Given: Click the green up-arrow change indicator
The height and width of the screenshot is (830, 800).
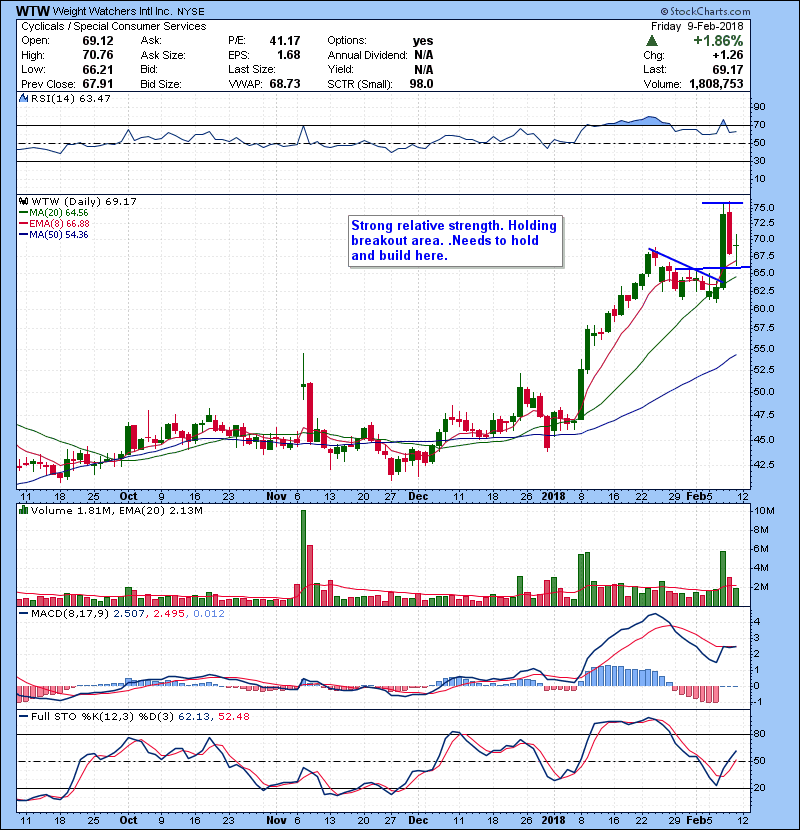Looking at the screenshot, I should 652,41.
